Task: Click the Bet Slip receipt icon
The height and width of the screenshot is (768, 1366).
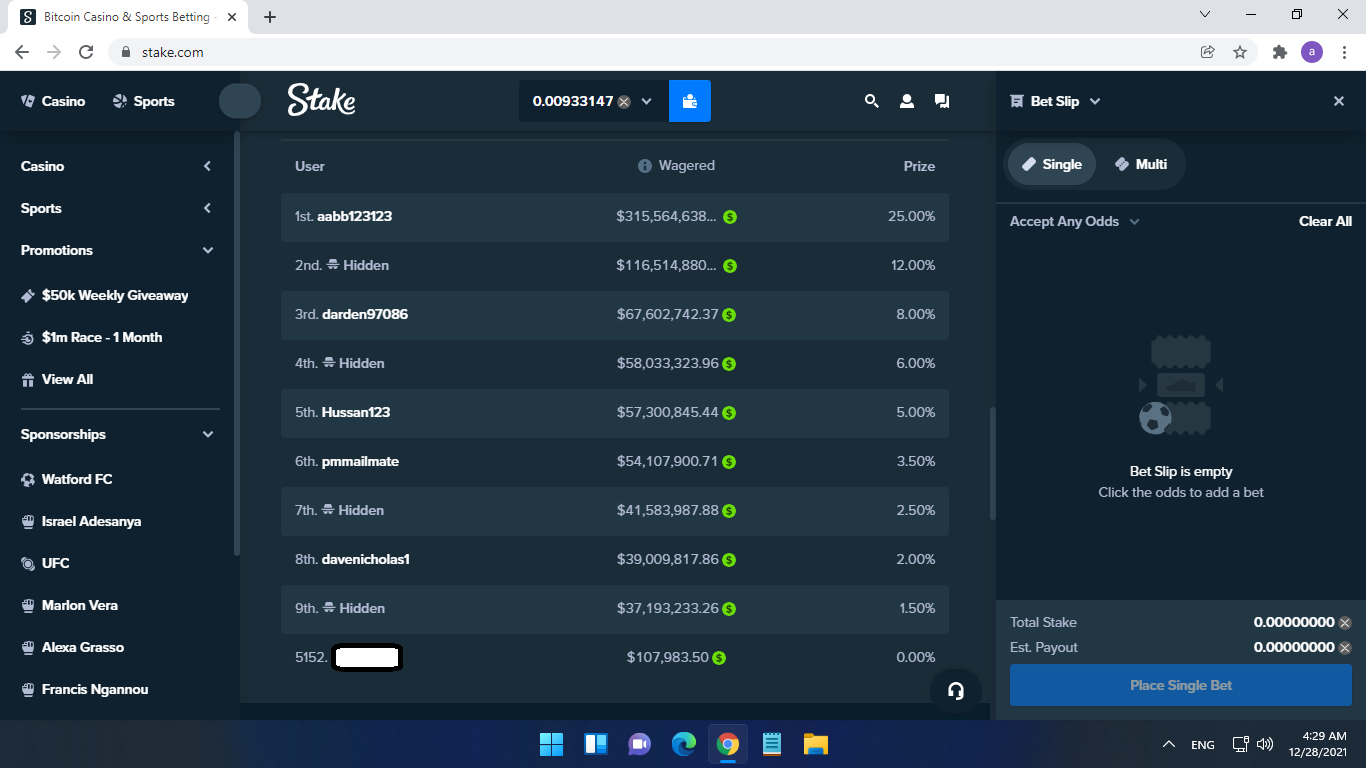Action: (x=1017, y=101)
